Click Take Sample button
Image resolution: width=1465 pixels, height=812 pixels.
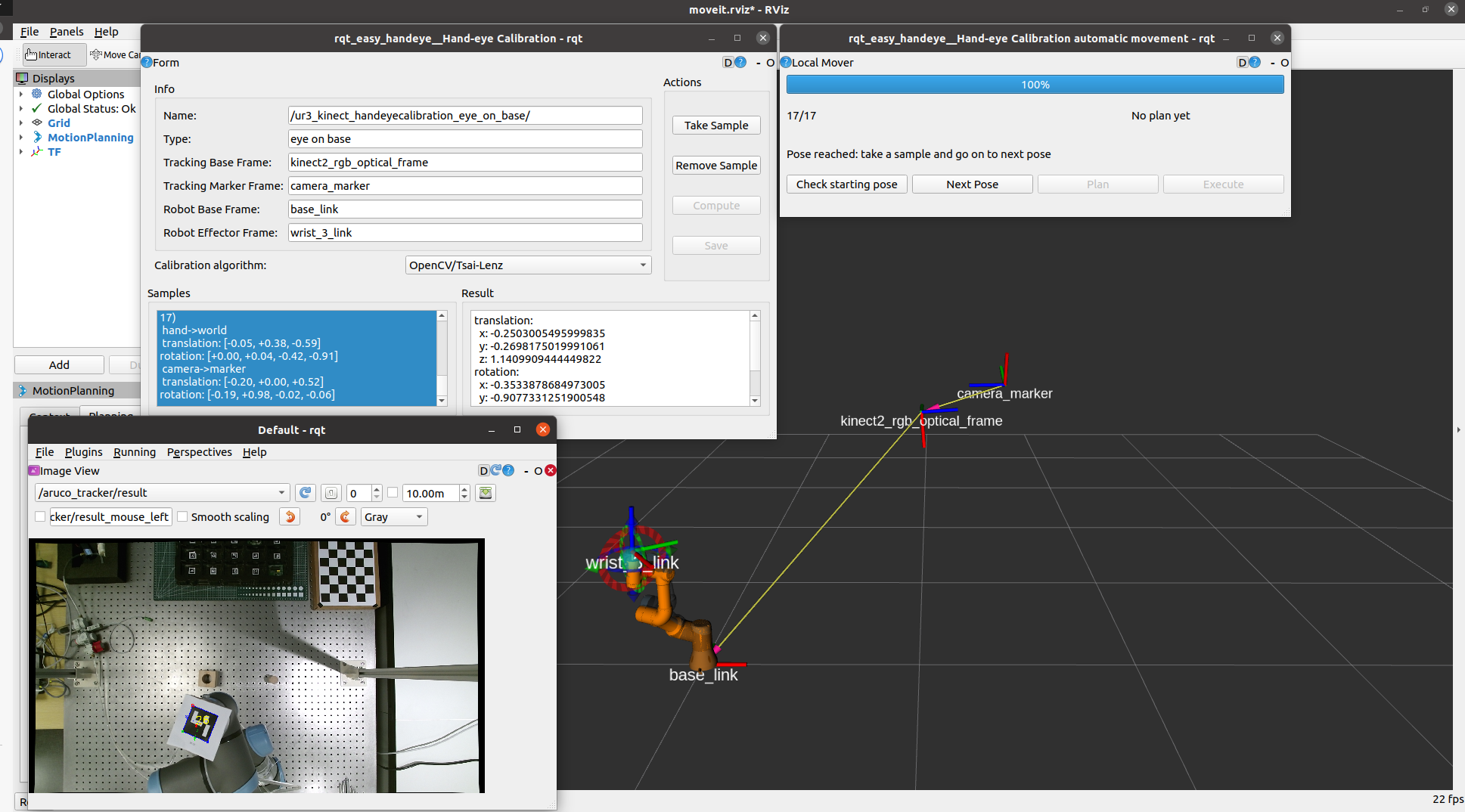[x=716, y=125]
